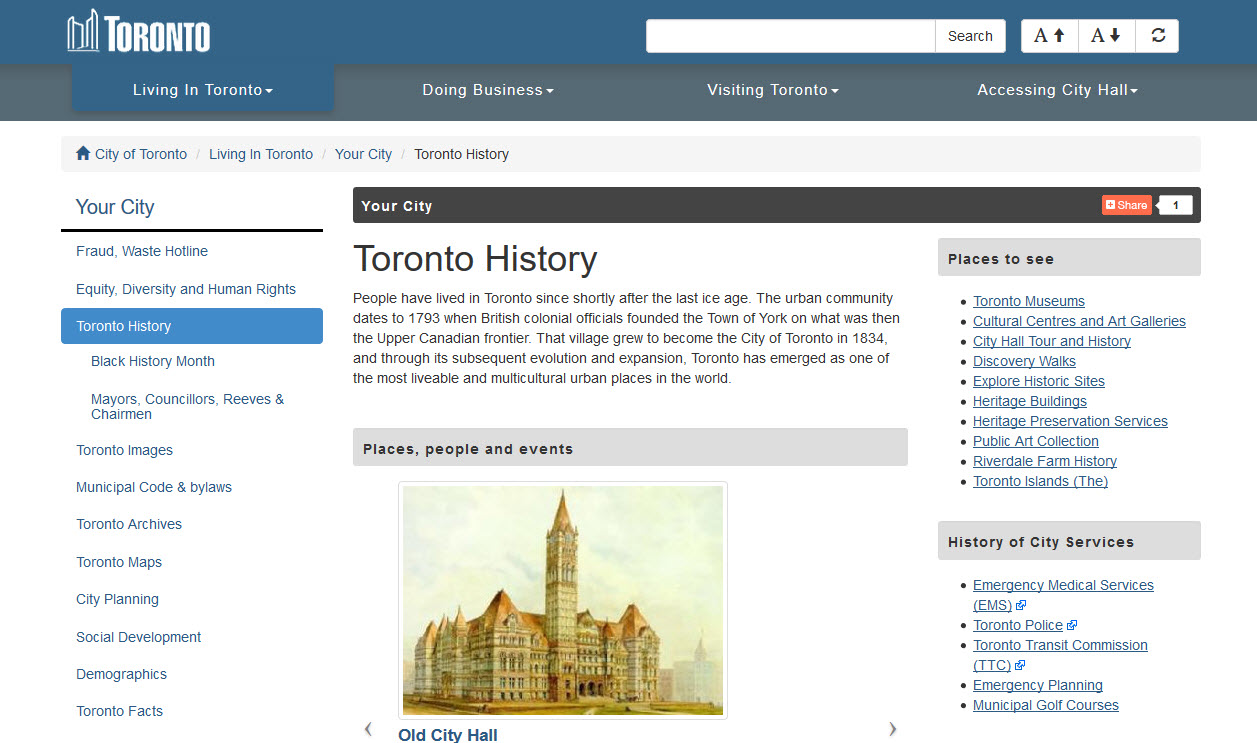The height and width of the screenshot is (743, 1257).
Task: Open Heritage Preservation Services link
Action: click(x=1070, y=421)
